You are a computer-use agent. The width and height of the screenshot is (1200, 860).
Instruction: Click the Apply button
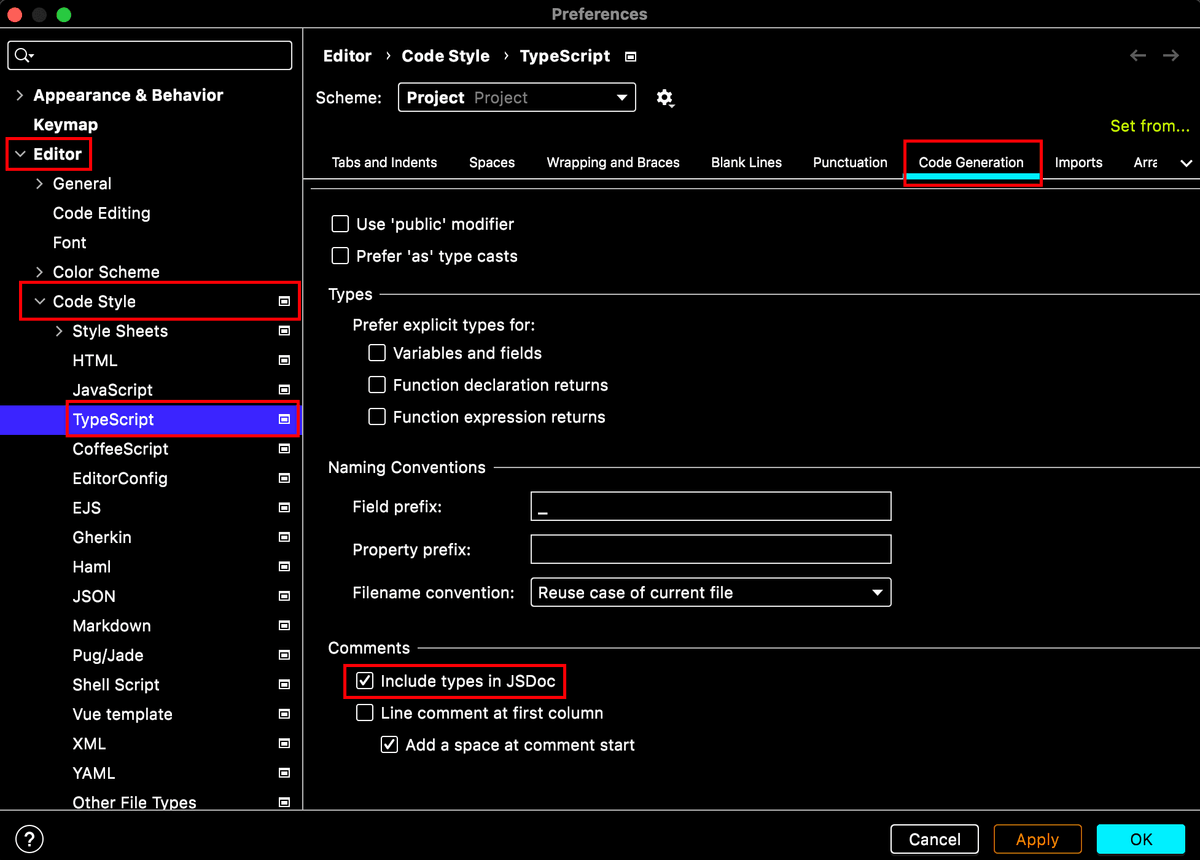point(1037,839)
